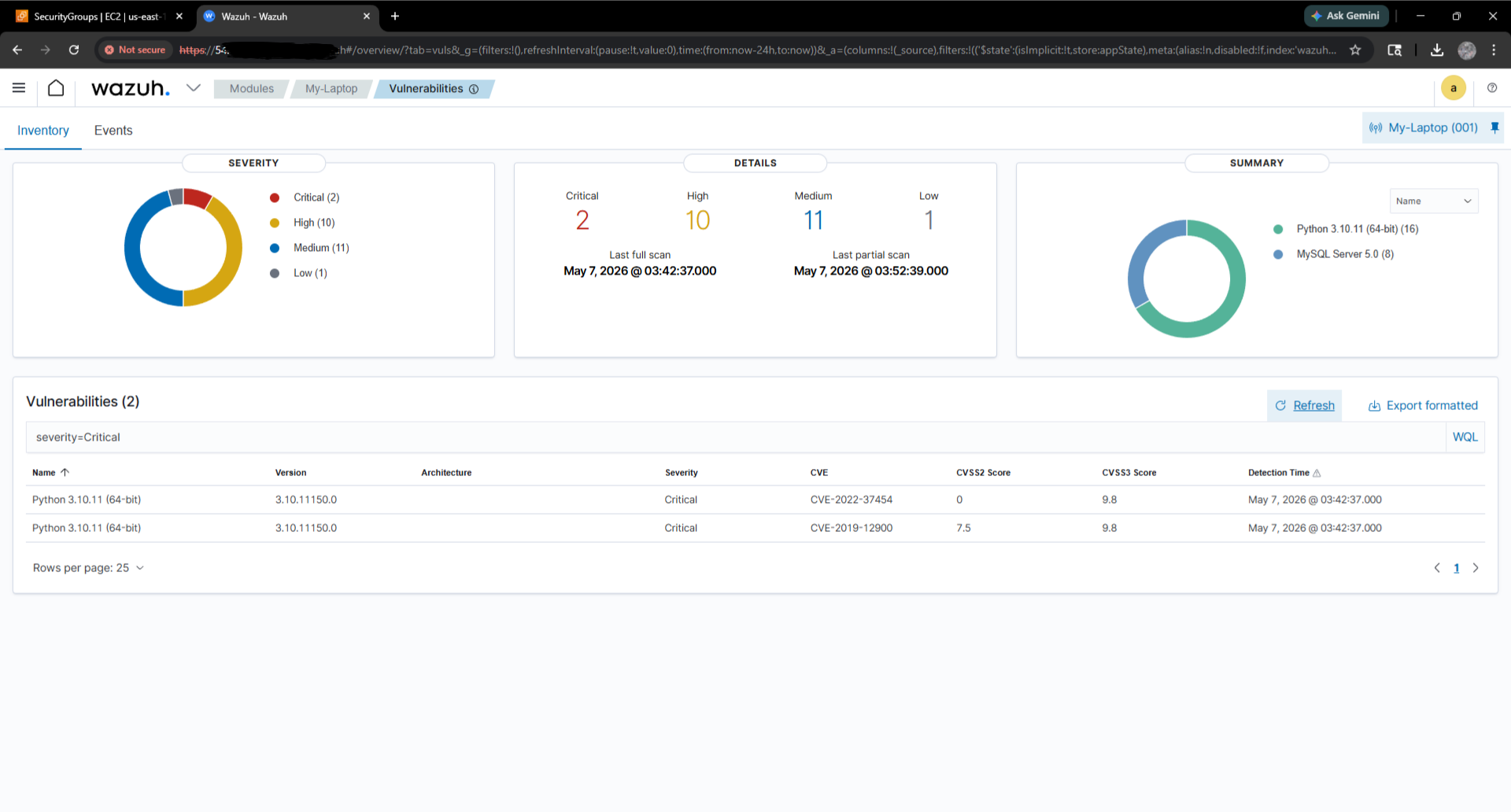Open the Wazuh hamburger navigation menu

[19, 88]
